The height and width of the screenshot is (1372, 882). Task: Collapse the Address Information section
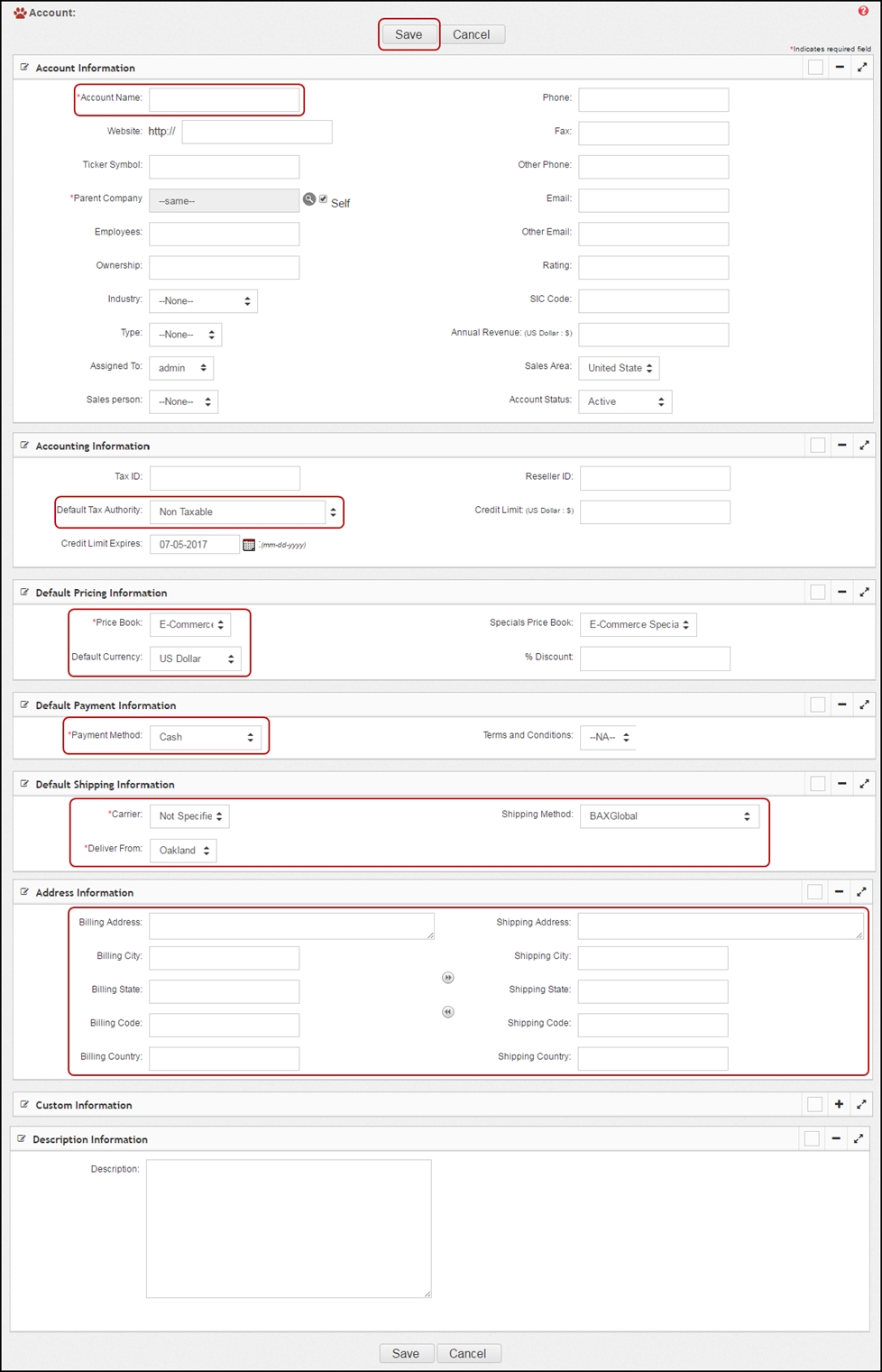(x=839, y=891)
